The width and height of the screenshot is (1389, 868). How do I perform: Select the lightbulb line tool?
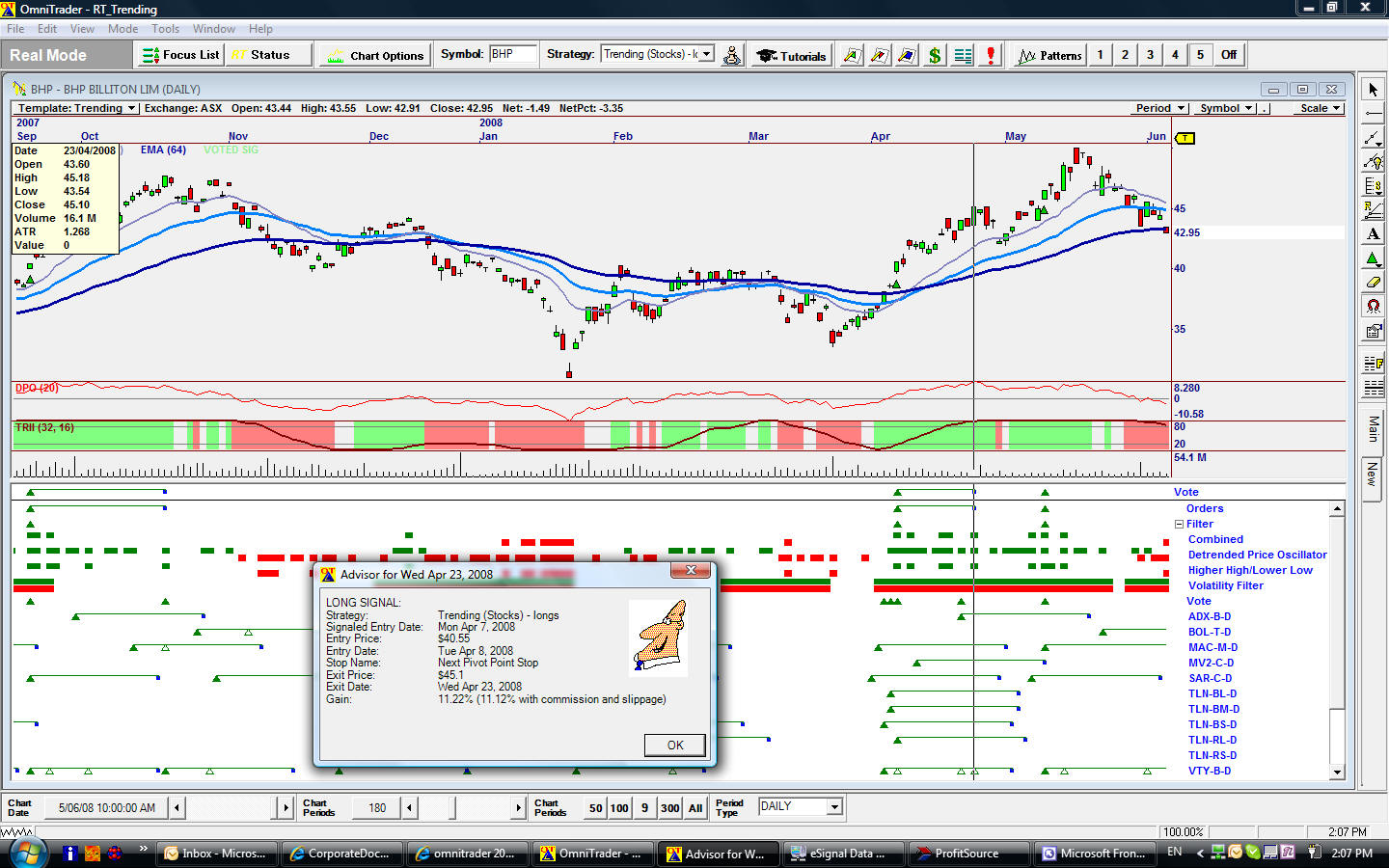(x=1373, y=162)
